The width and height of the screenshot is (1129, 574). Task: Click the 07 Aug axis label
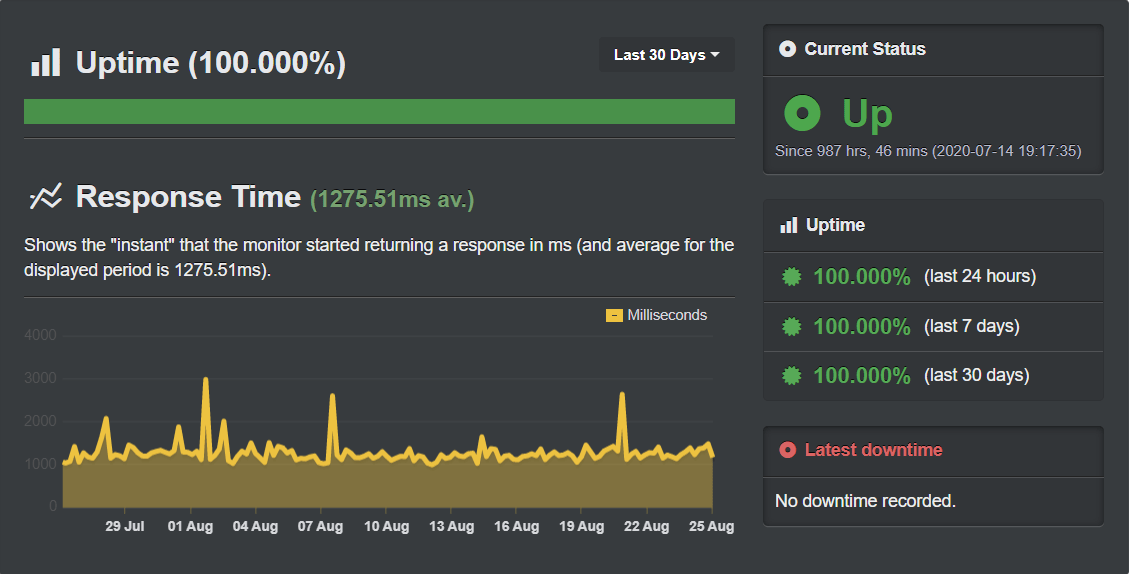tap(320, 526)
